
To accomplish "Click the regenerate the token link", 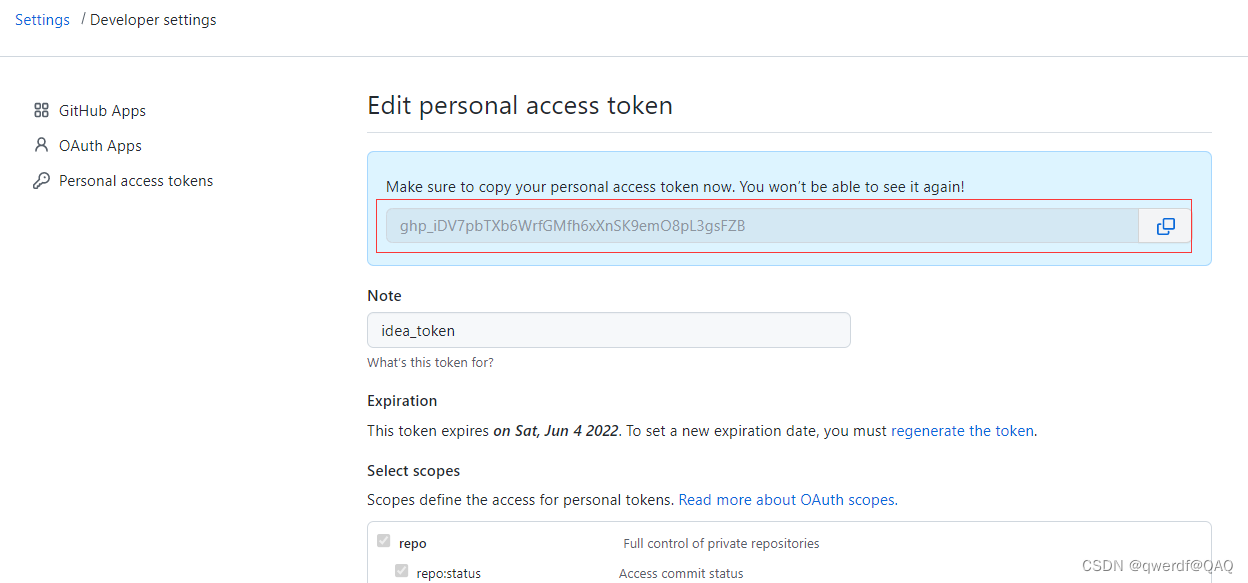I will pyautogui.click(x=962, y=431).
